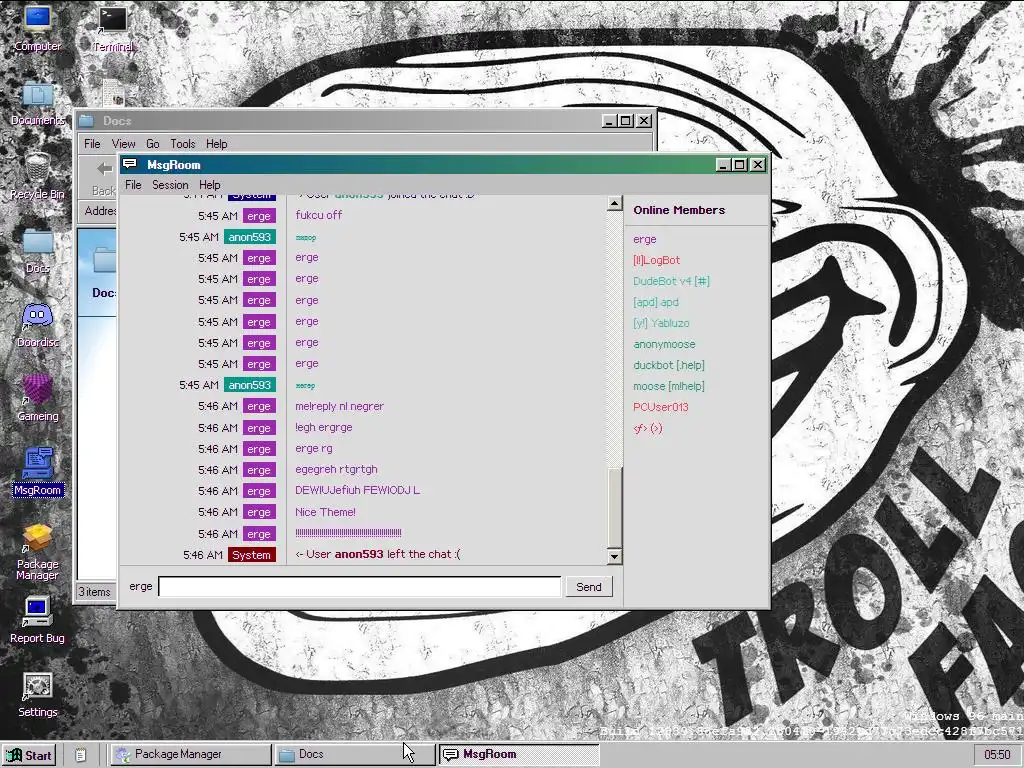Maximize the MsgRoom window
Viewport: 1024px width, 768px height.
[x=739, y=165]
